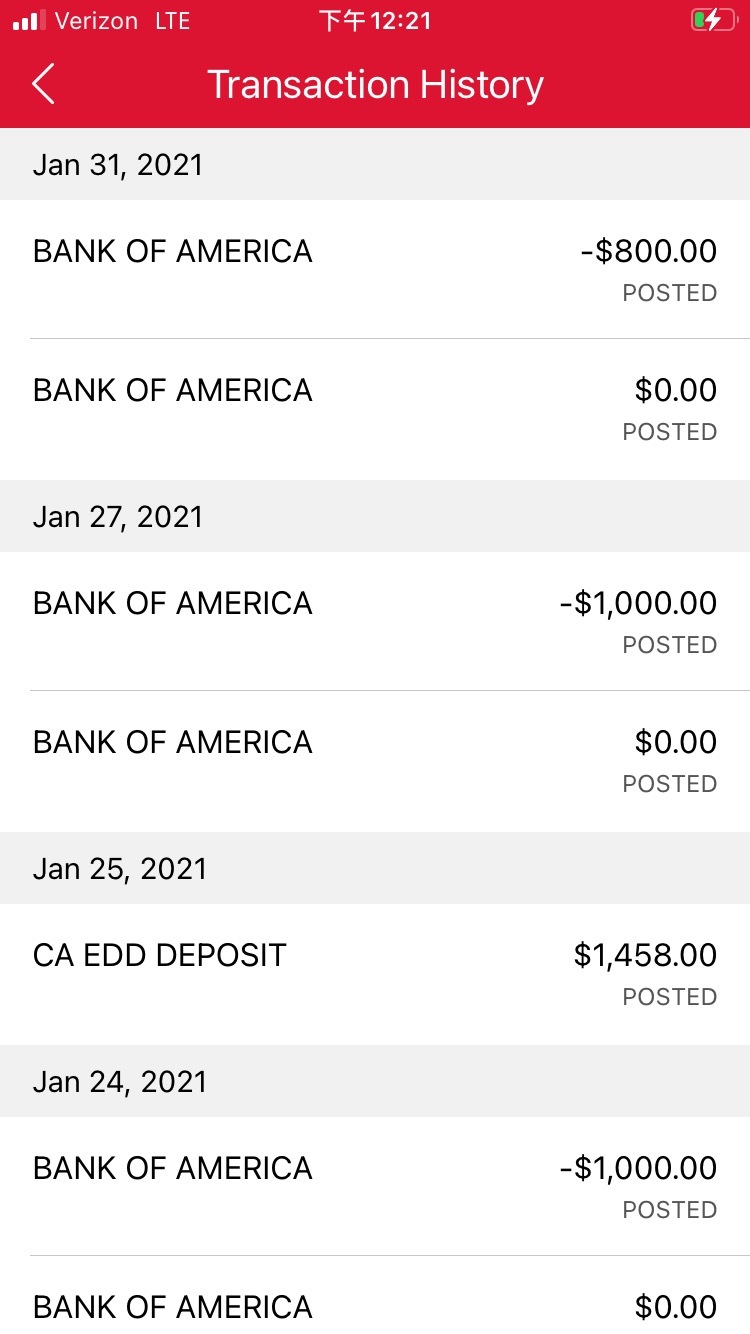Open the -$800.00 Bank of America transaction
Viewport: 750px width, 1334px height.
coord(375,268)
